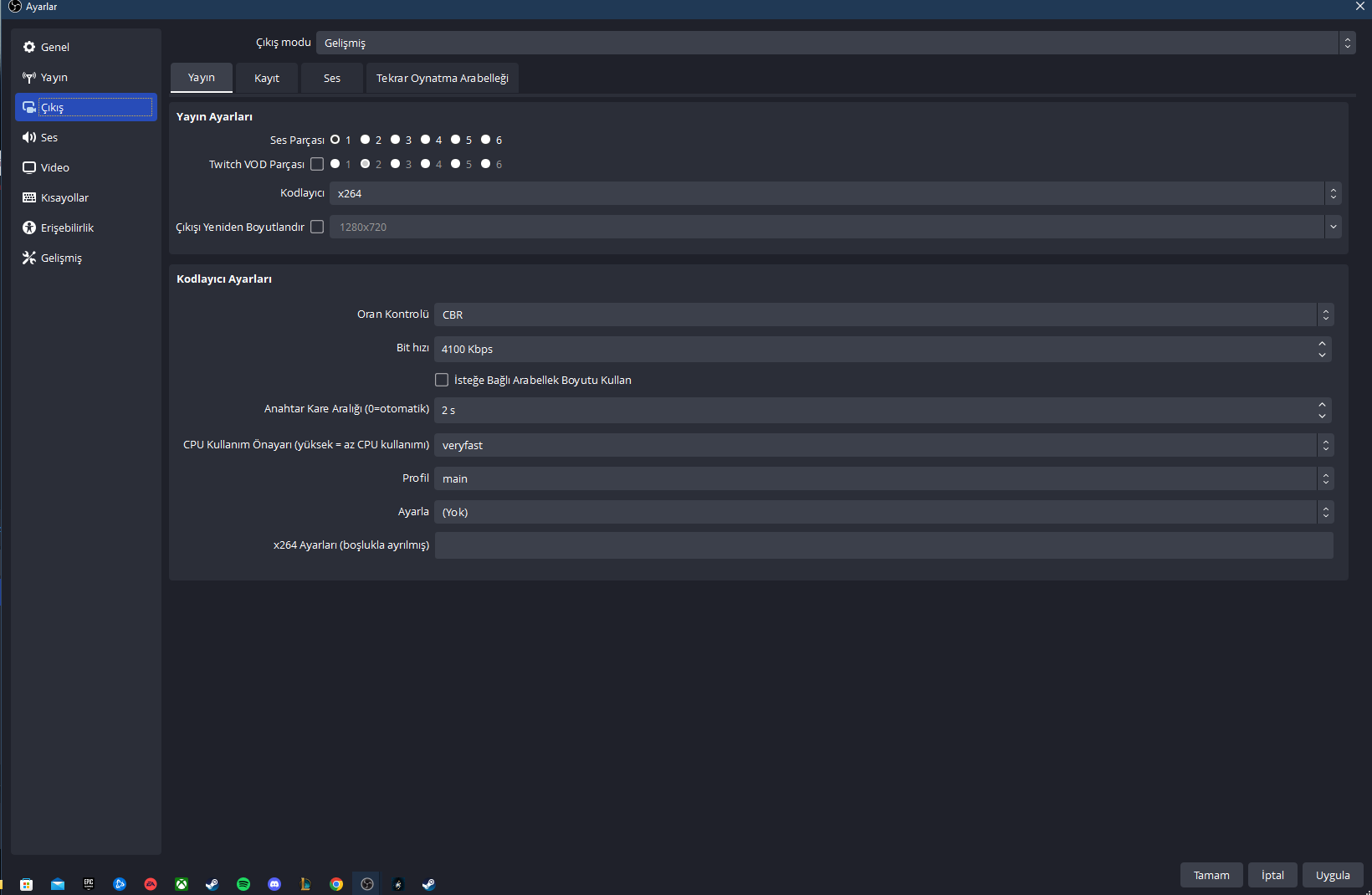The width and height of the screenshot is (1372, 895).
Task: Open the Kodlayıcı x264 dropdown
Action: [x=836, y=193]
